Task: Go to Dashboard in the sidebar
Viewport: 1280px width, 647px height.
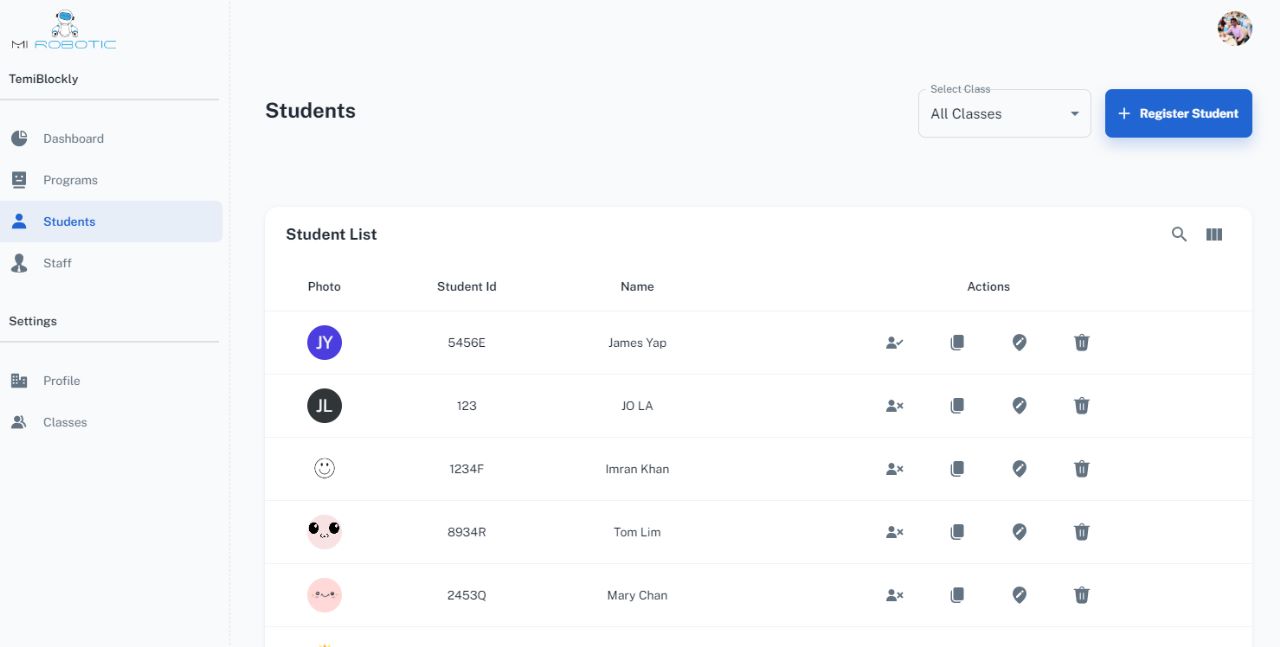Action: [73, 139]
